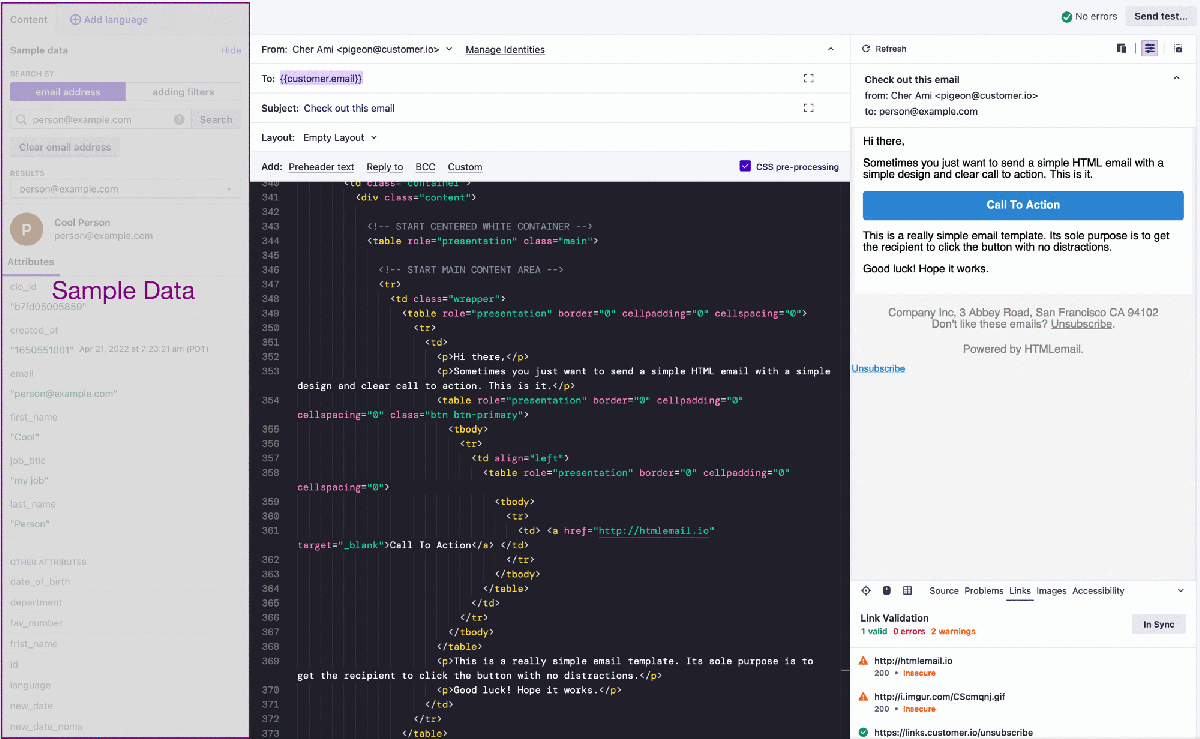Select the Attributes tab in Sample data
This screenshot has height=739, width=1200.
click(x=31, y=262)
